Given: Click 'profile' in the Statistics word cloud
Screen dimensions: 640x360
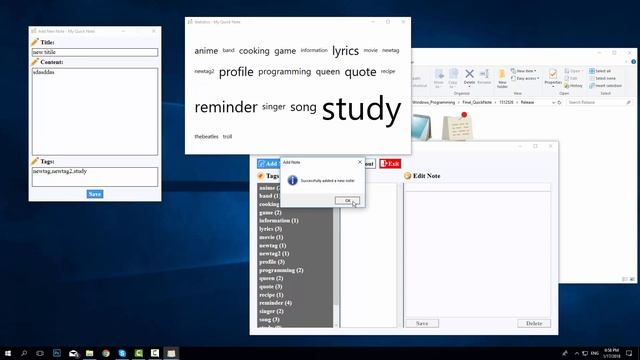Looking at the screenshot, I should (236, 72).
